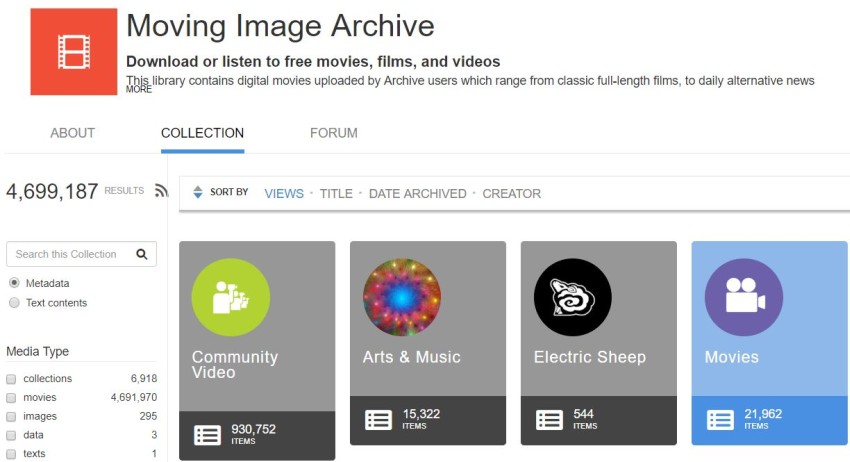Open the Movies collection title

732,357
